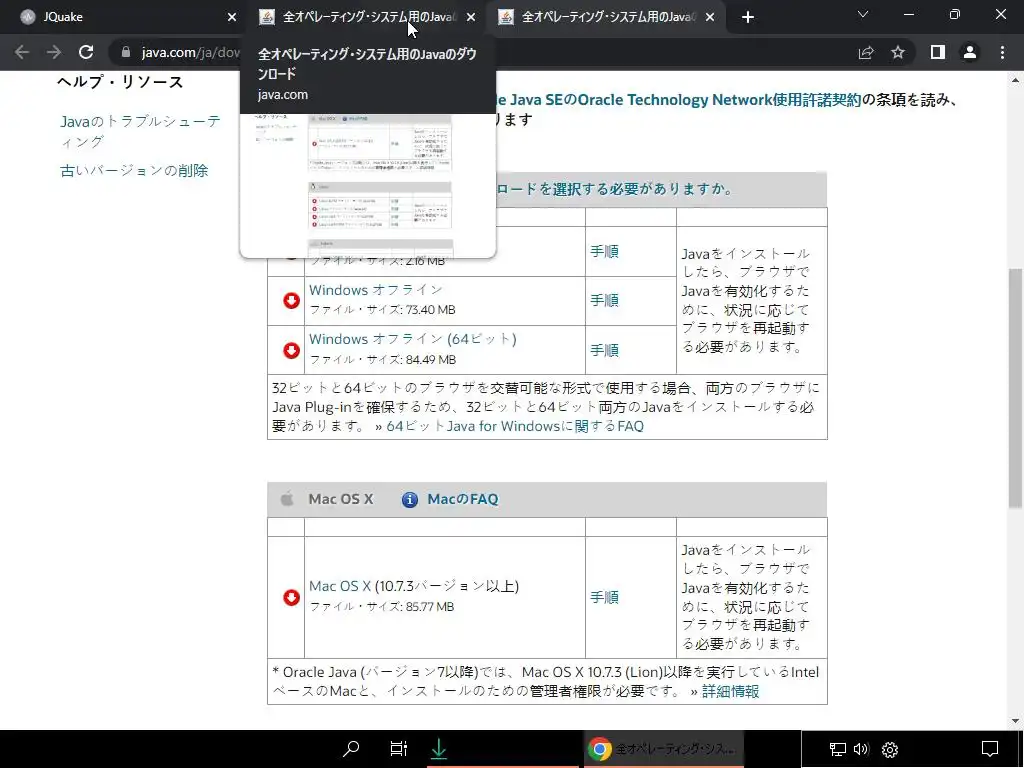Open settings gear in tray
Image resolution: width=1024 pixels, height=768 pixels.
[x=890, y=749]
